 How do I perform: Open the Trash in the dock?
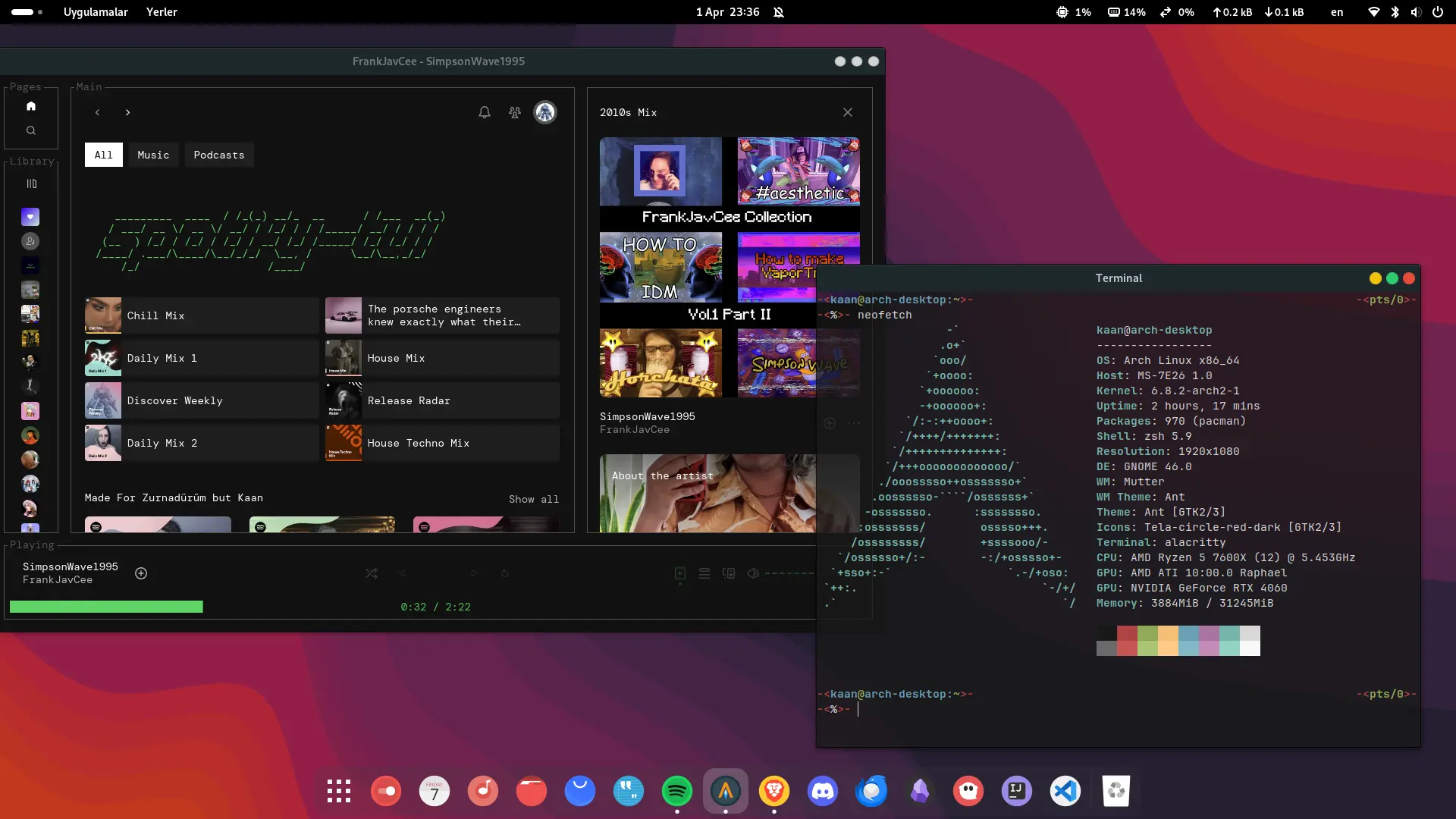(x=1116, y=791)
